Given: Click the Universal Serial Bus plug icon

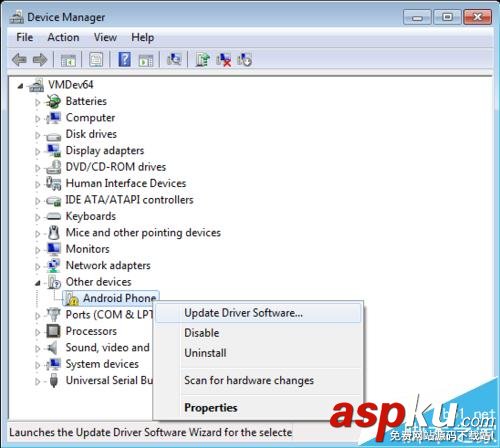Looking at the screenshot, I should pyautogui.click(x=53, y=380).
